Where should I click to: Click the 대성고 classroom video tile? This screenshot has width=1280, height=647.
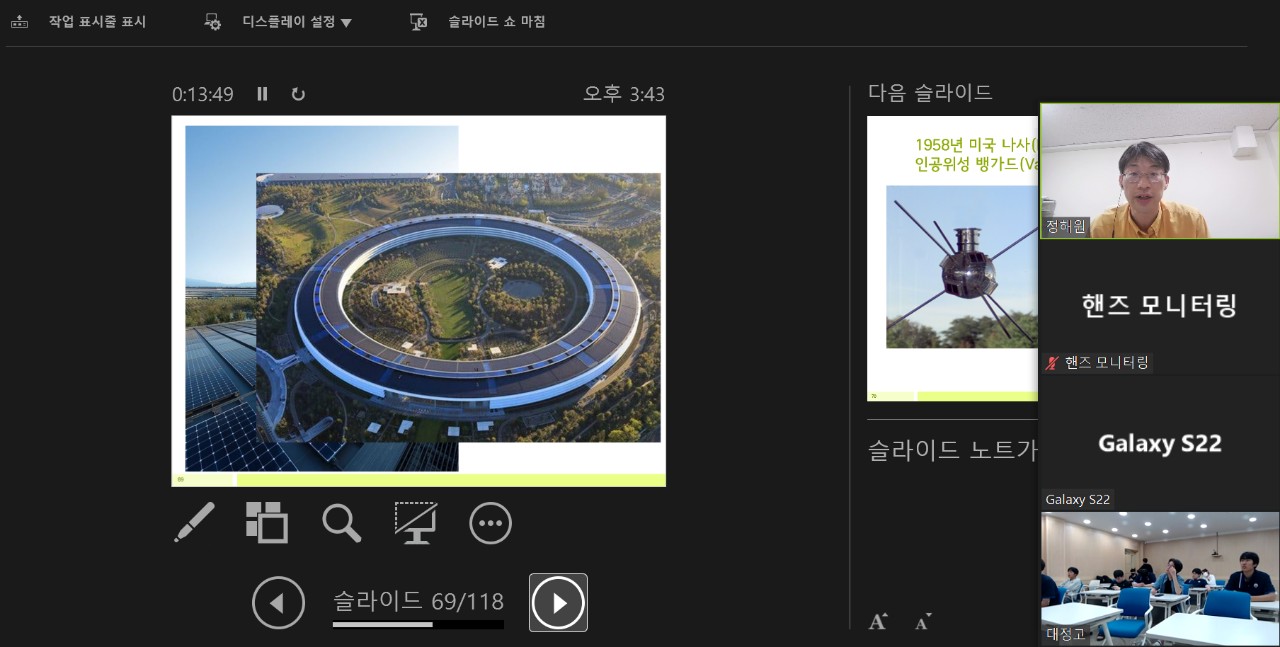(x=1160, y=578)
